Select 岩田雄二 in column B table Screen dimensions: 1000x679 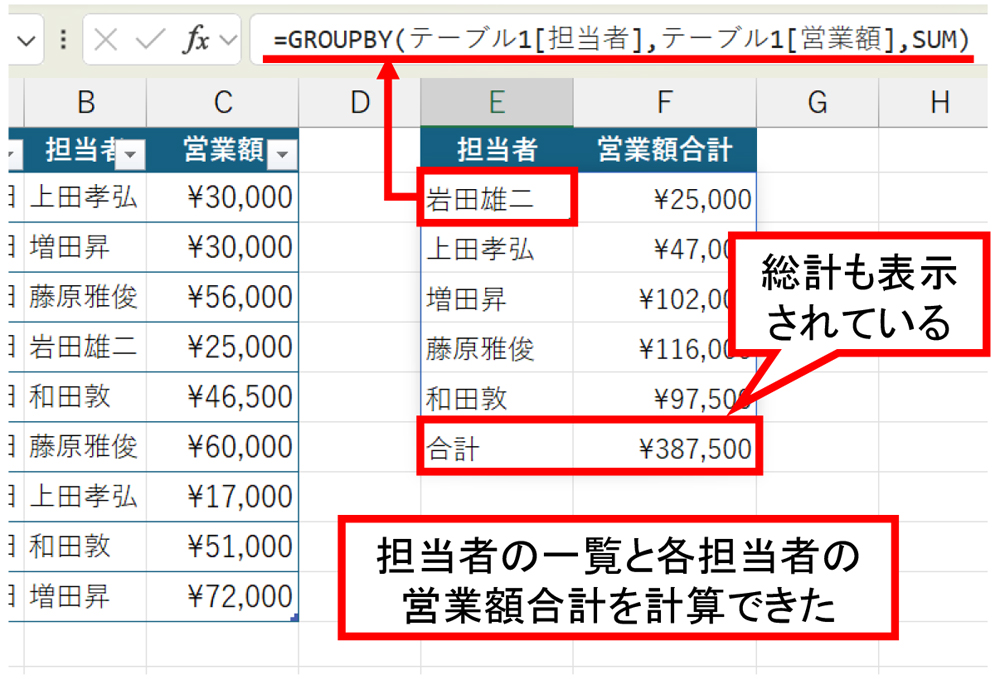pyautogui.click(x=85, y=347)
